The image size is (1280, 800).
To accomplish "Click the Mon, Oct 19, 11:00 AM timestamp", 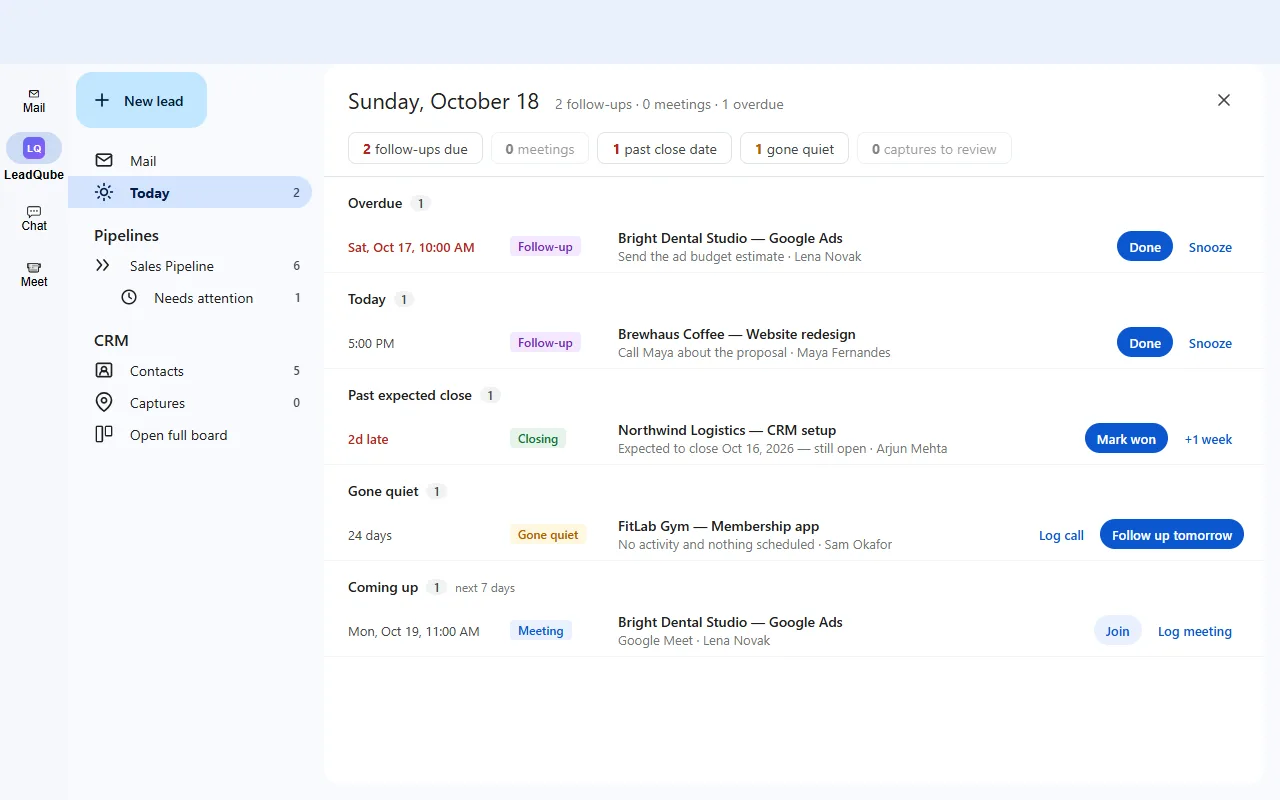I will (x=414, y=631).
